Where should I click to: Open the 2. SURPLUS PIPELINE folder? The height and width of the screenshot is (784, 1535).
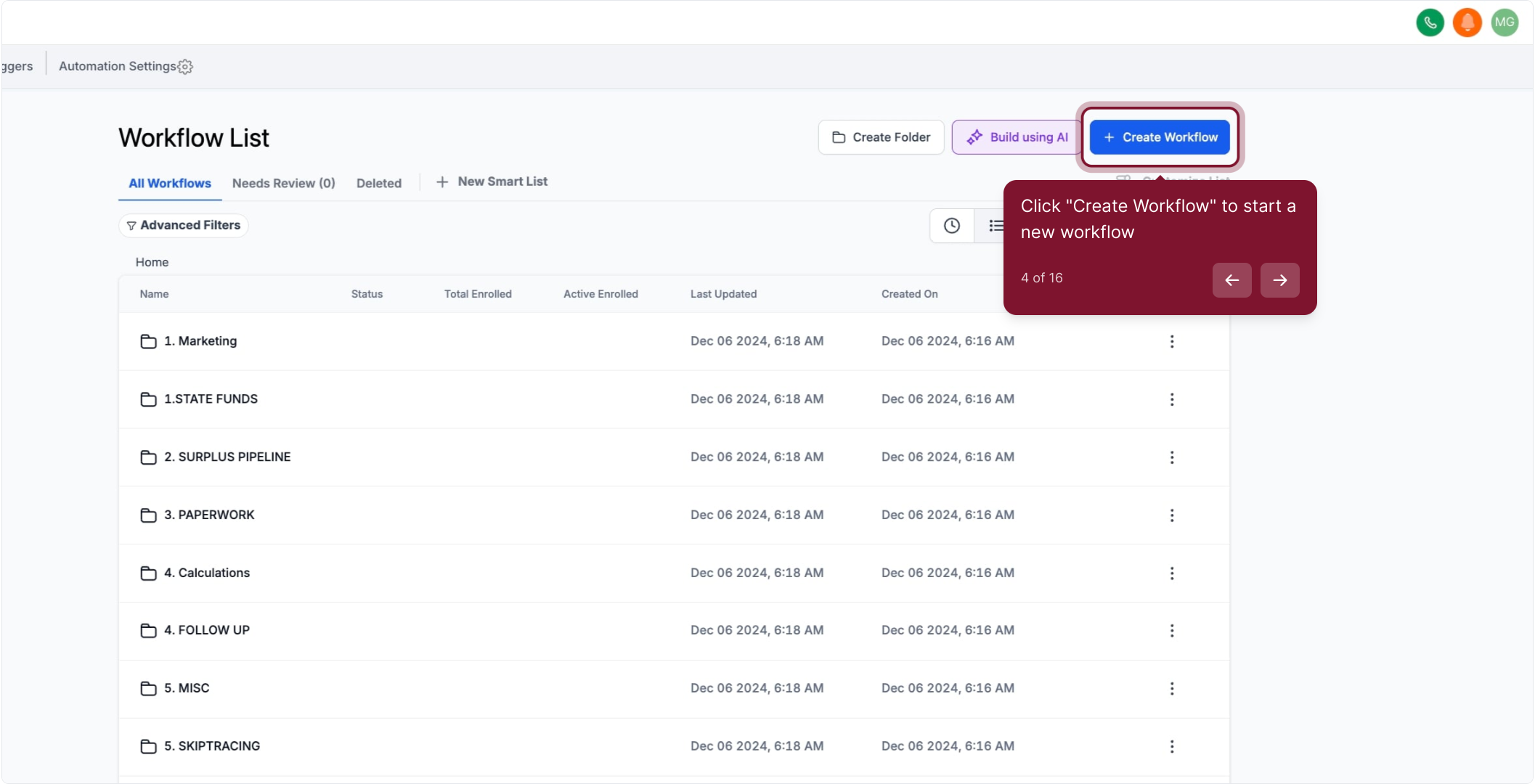(x=227, y=457)
